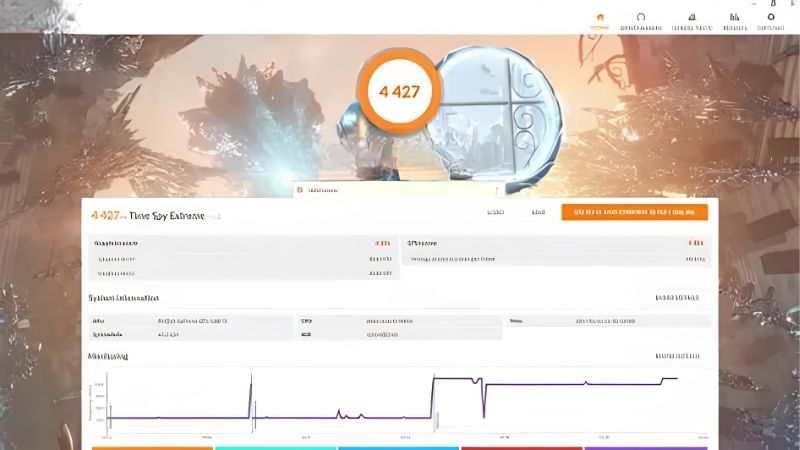Click the GUI version row

click(399, 335)
